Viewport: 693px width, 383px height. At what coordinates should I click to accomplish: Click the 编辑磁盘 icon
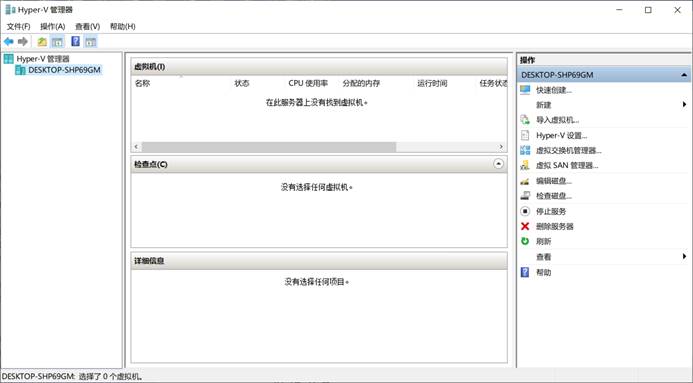(x=525, y=181)
